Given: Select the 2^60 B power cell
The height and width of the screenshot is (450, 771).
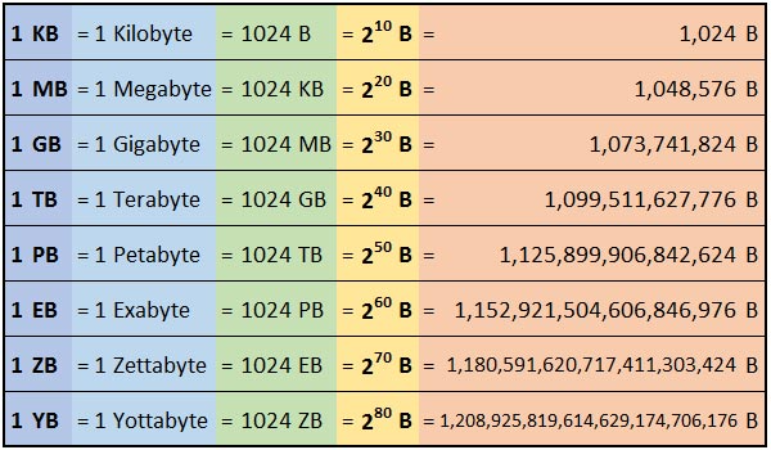Looking at the screenshot, I should pos(378,309).
